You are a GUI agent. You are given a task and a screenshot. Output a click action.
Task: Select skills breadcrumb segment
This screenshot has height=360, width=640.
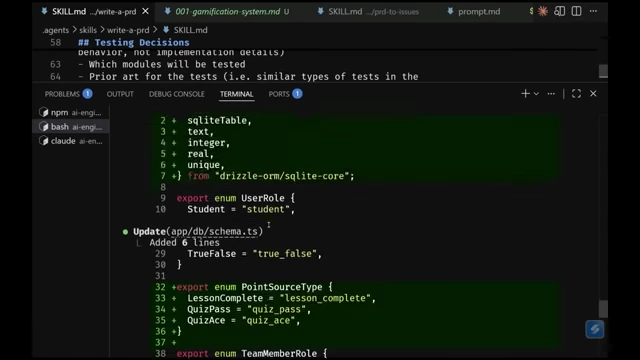pos(88,30)
